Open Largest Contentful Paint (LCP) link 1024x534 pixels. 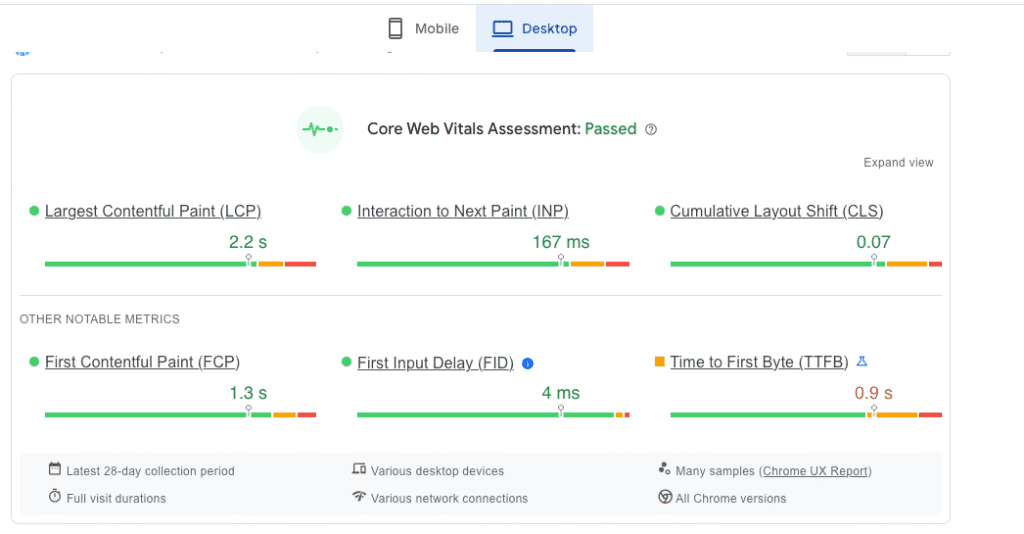153,211
